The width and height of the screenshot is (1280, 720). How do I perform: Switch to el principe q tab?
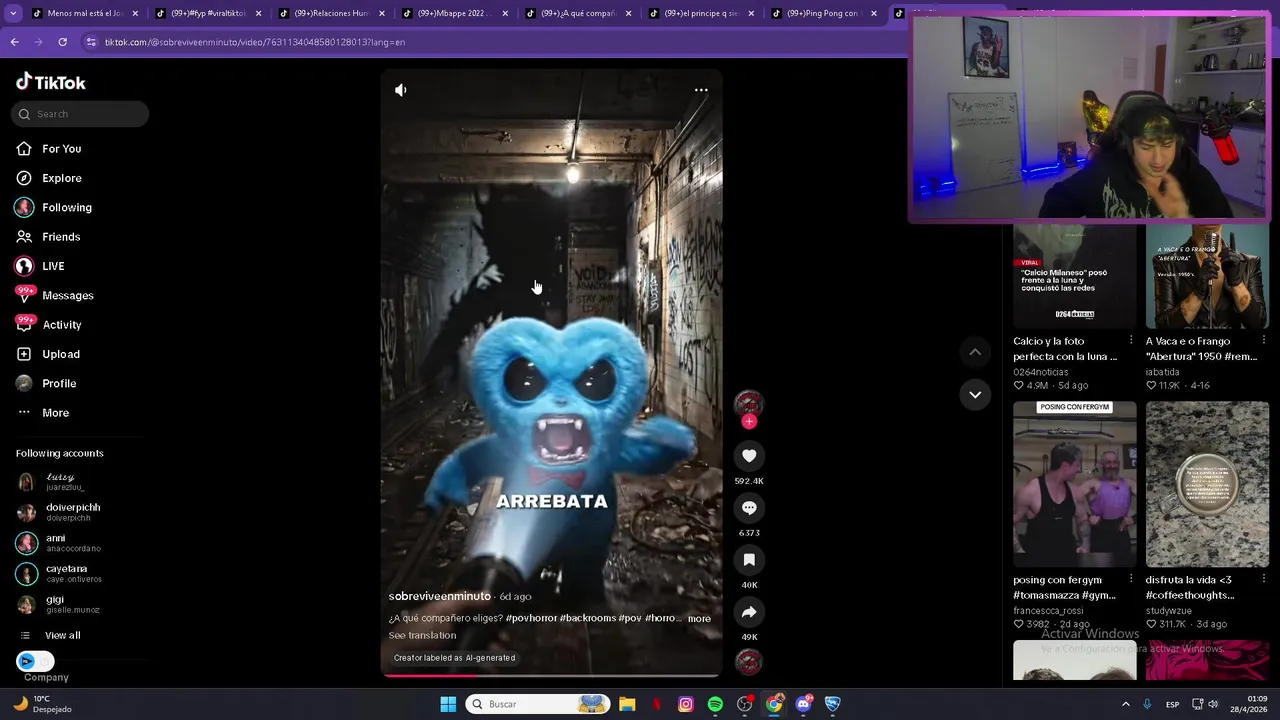pyautogui.click(x=700, y=13)
